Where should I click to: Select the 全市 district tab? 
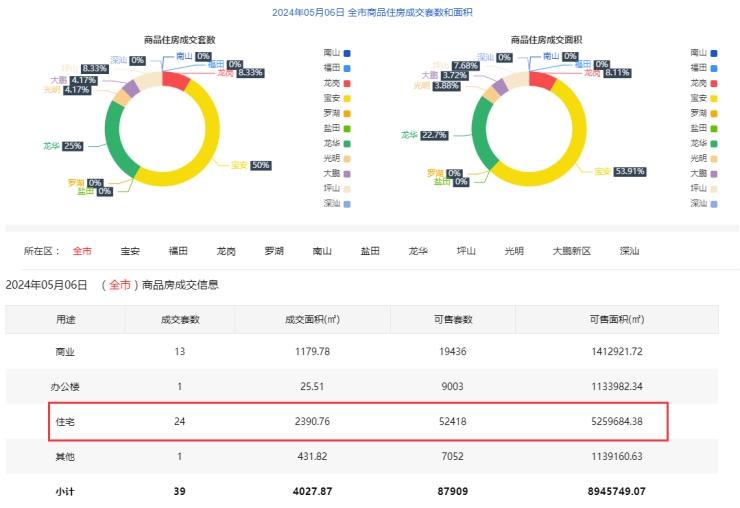[82, 251]
